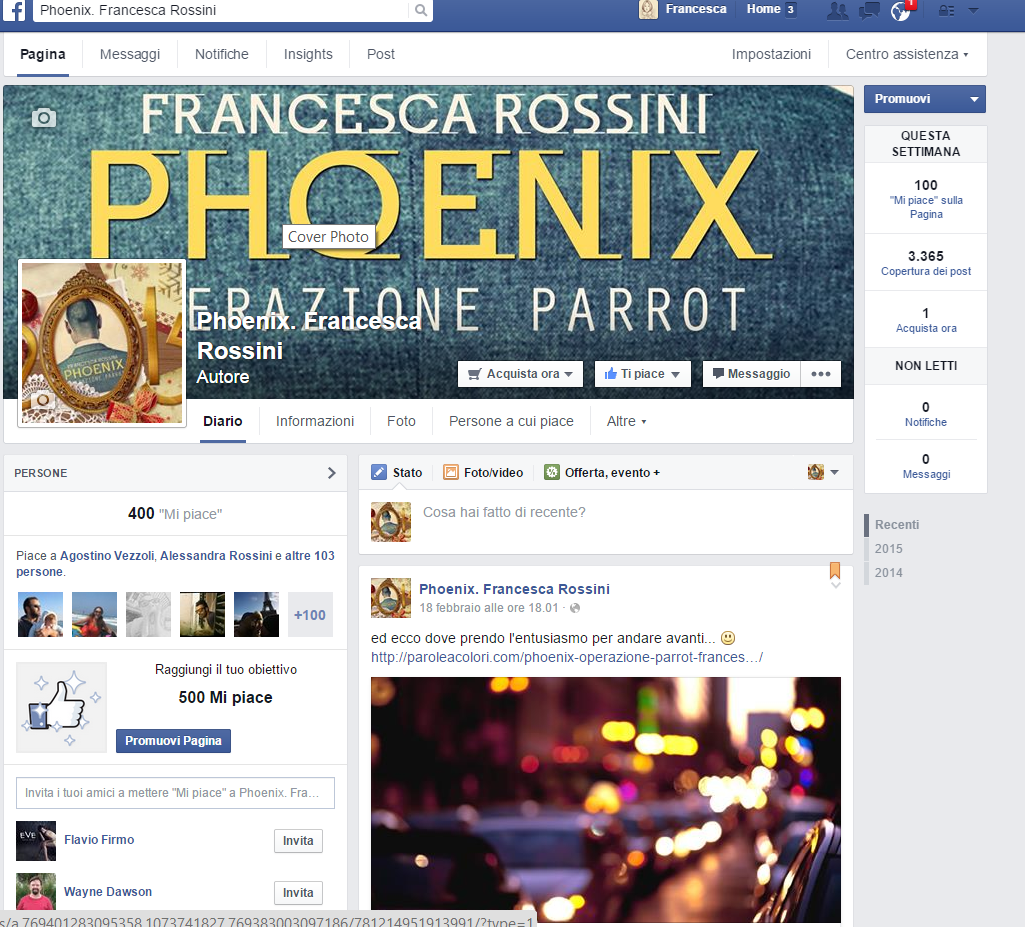Open the Post tab
This screenshot has width=1025, height=927.
pos(380,54)
